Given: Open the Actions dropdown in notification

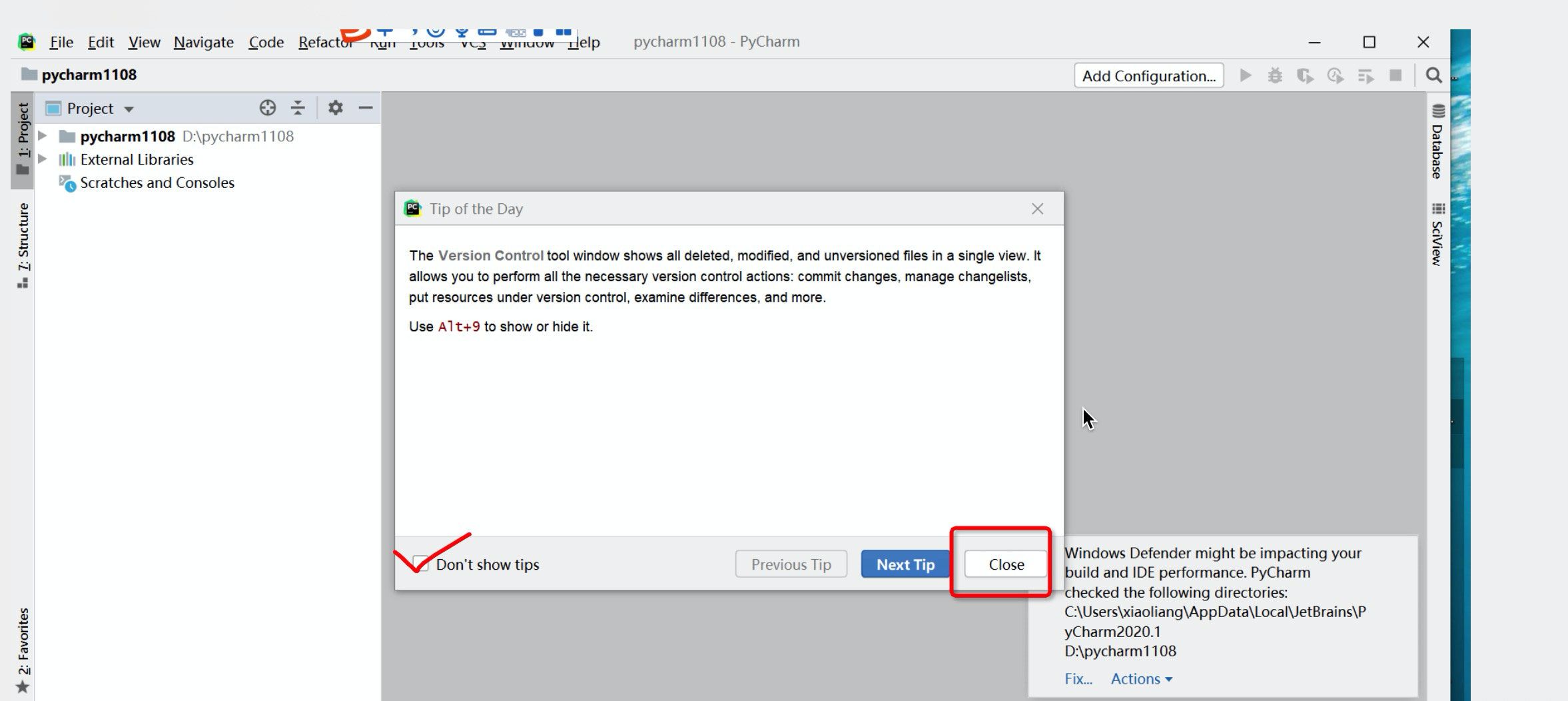Looking at the screenshot, I should 1141,679.
